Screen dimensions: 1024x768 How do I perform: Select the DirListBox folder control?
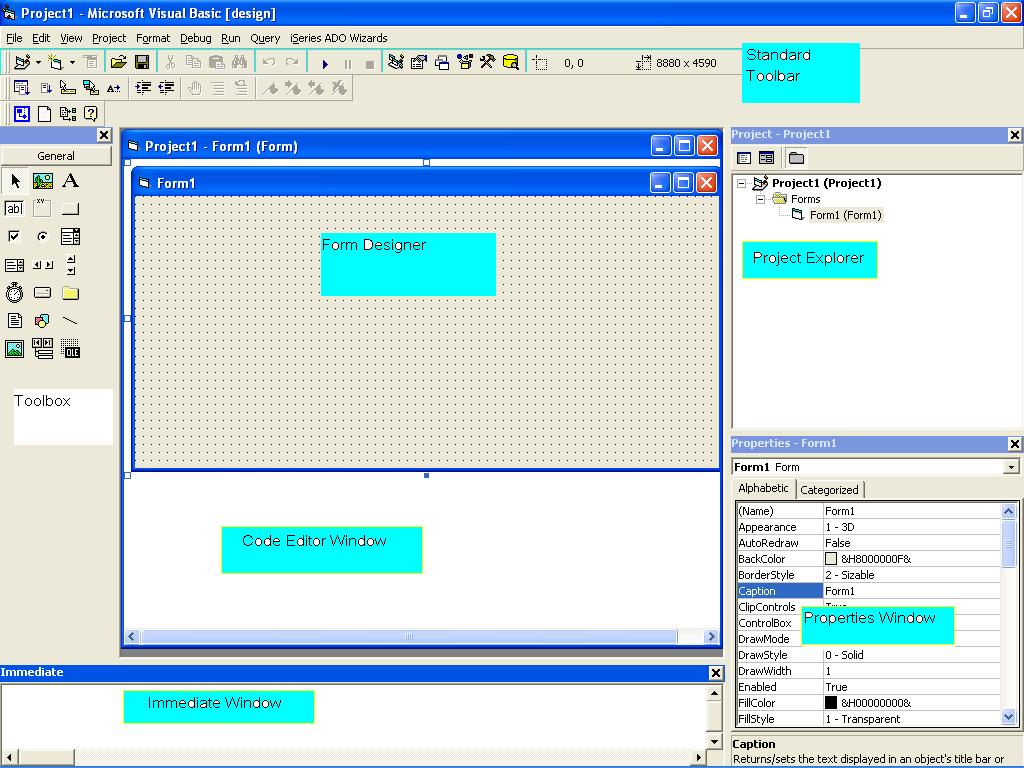71,293
